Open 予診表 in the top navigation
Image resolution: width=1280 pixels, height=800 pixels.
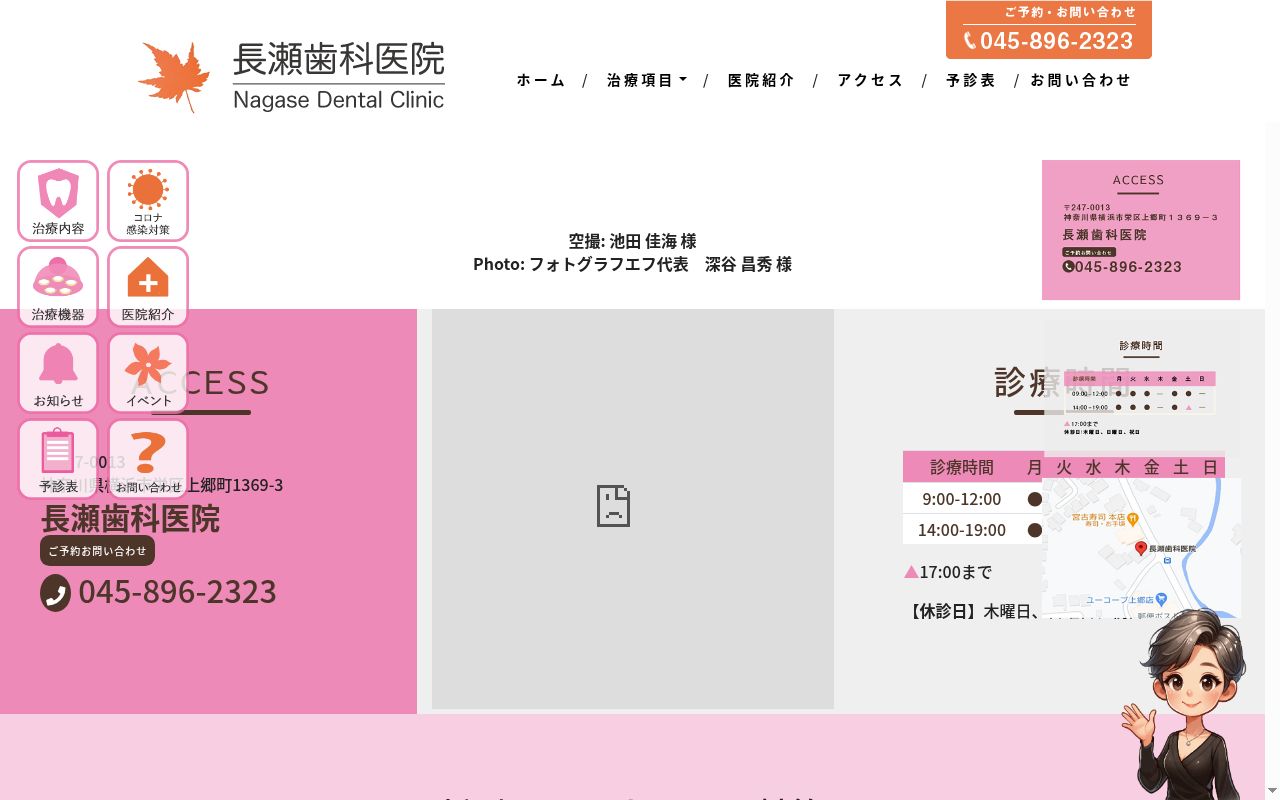point(971,80)
